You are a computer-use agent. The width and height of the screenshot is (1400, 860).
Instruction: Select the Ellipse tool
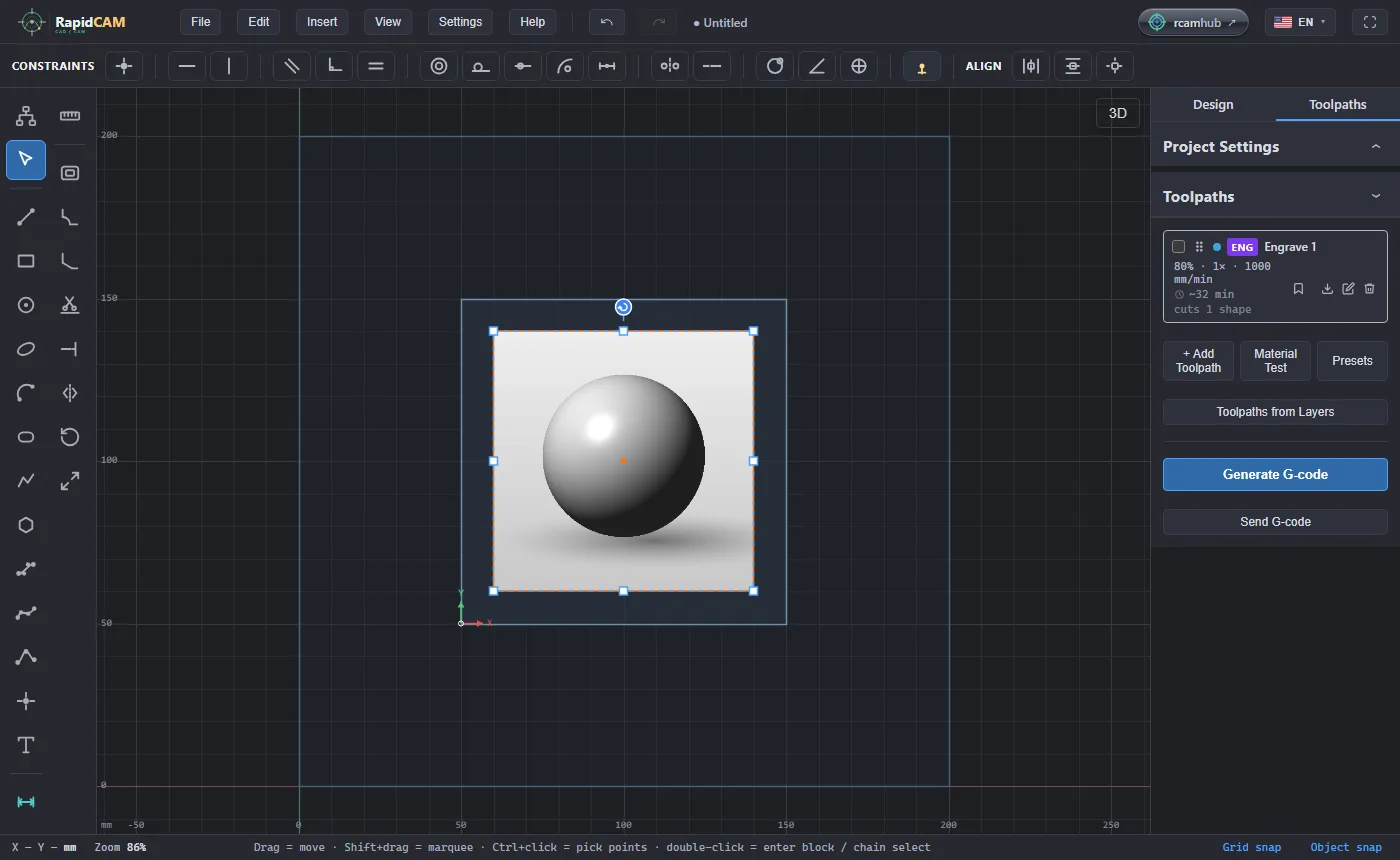[x=26, y=349]
